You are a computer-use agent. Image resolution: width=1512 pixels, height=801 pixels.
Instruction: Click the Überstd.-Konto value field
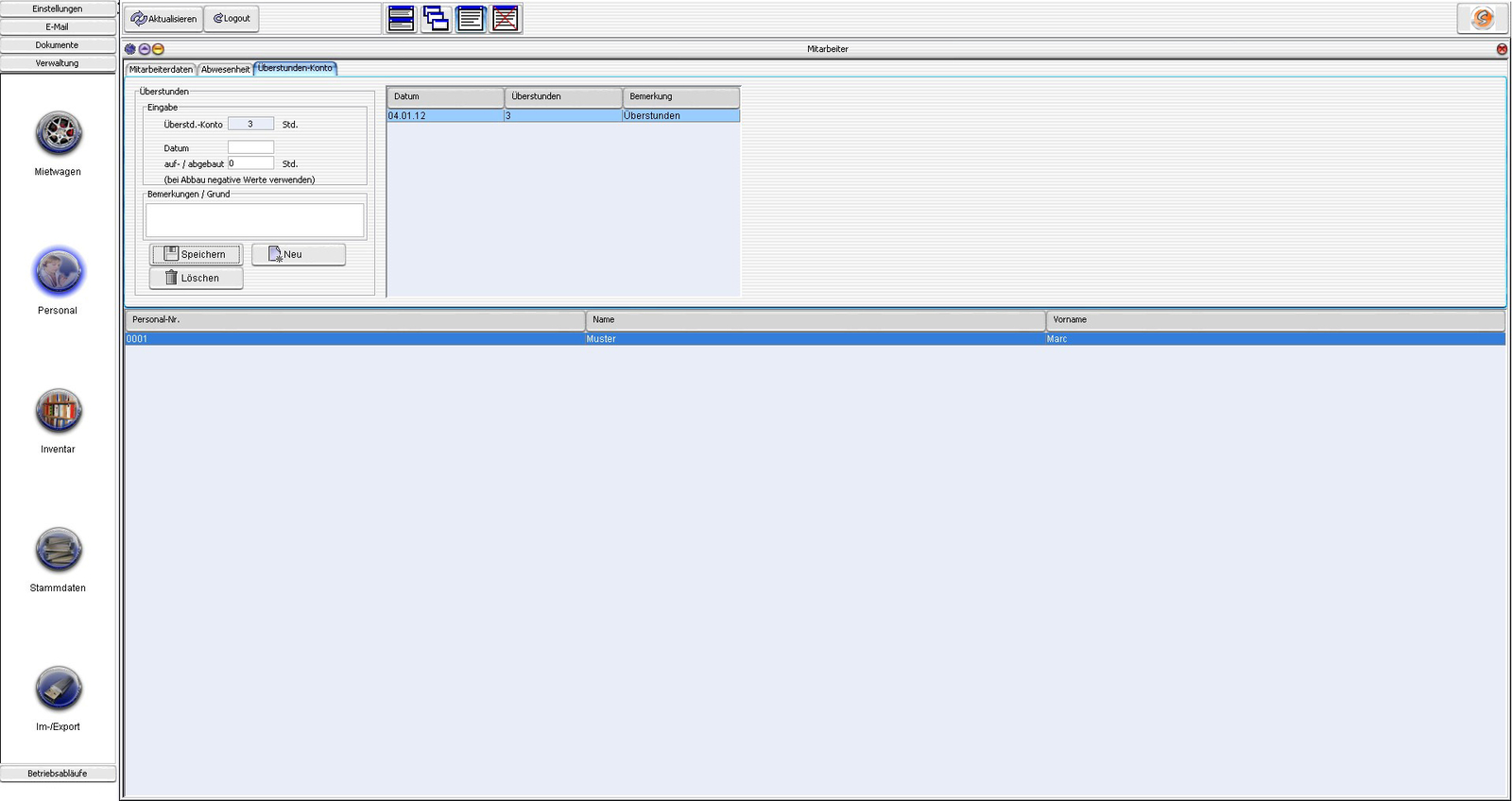[250, 124]
